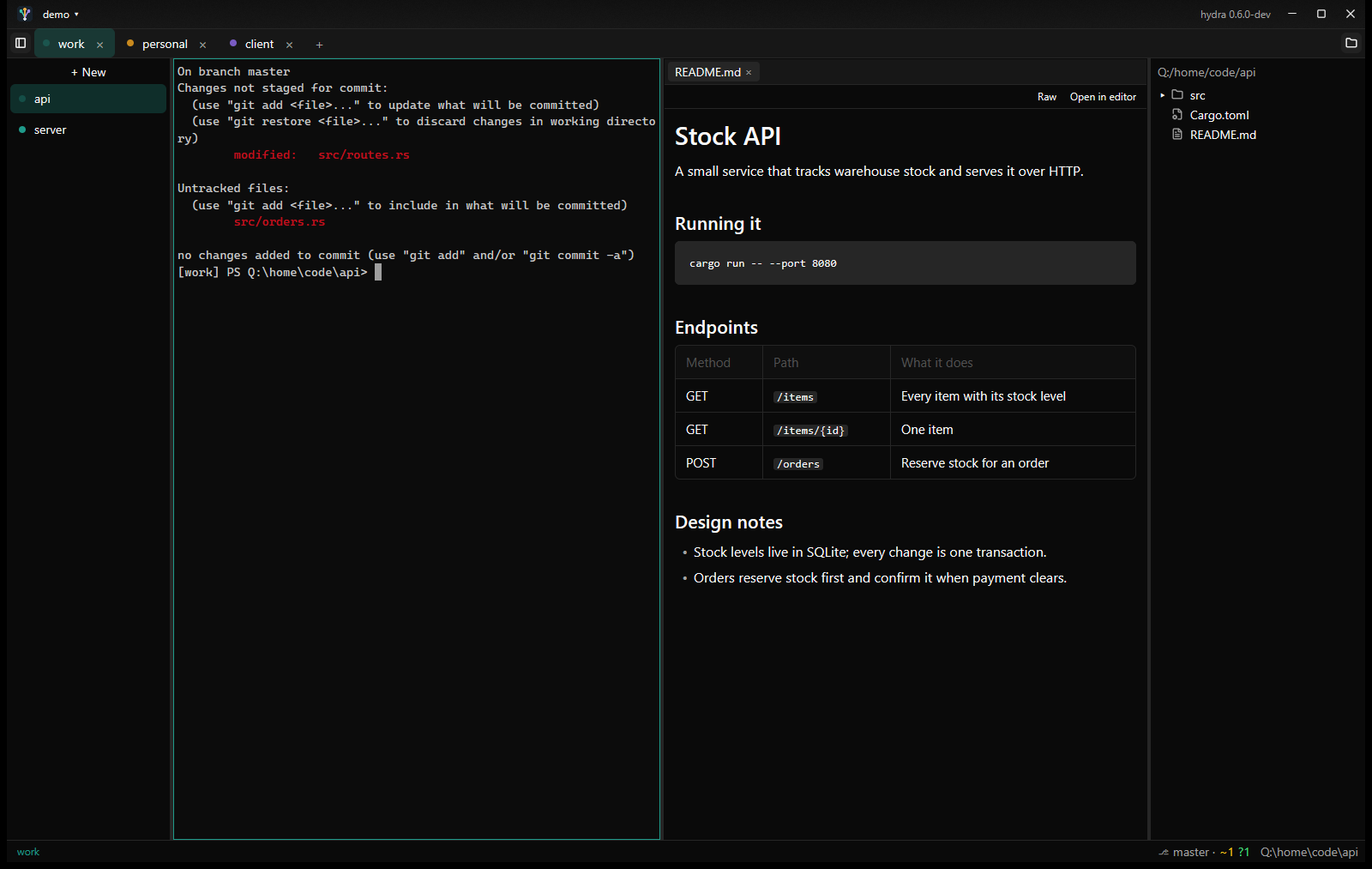
Task: Click Open in editor
Action: pos(1103,97)
